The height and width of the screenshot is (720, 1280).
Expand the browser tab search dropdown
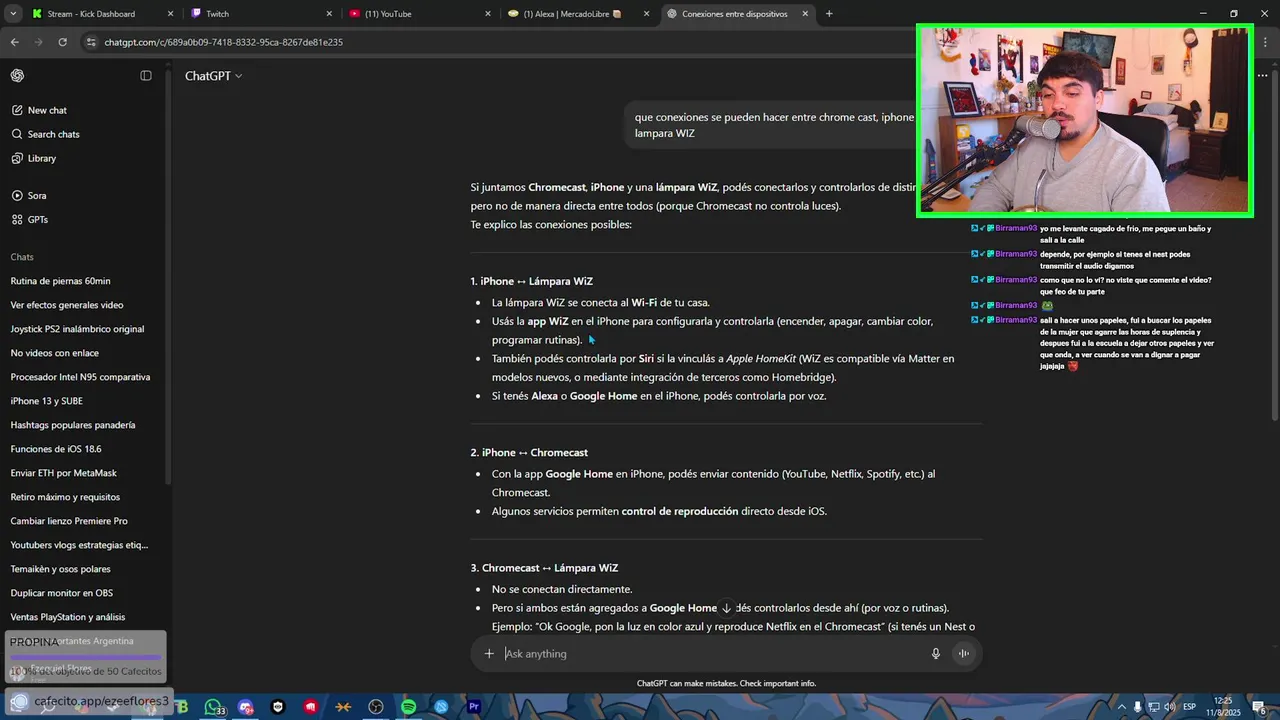coord(13,14)
